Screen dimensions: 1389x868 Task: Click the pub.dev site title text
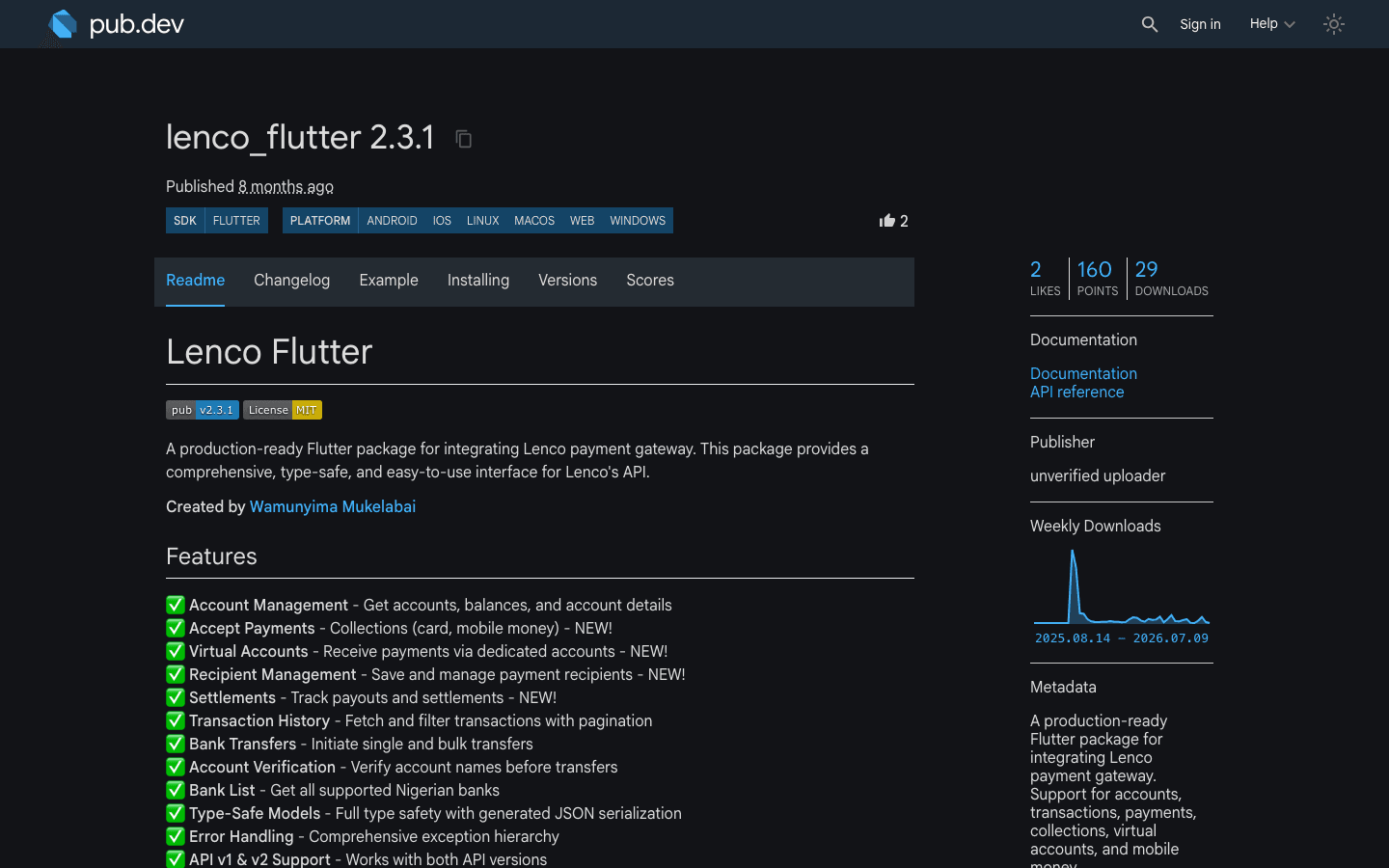[136, 24]
